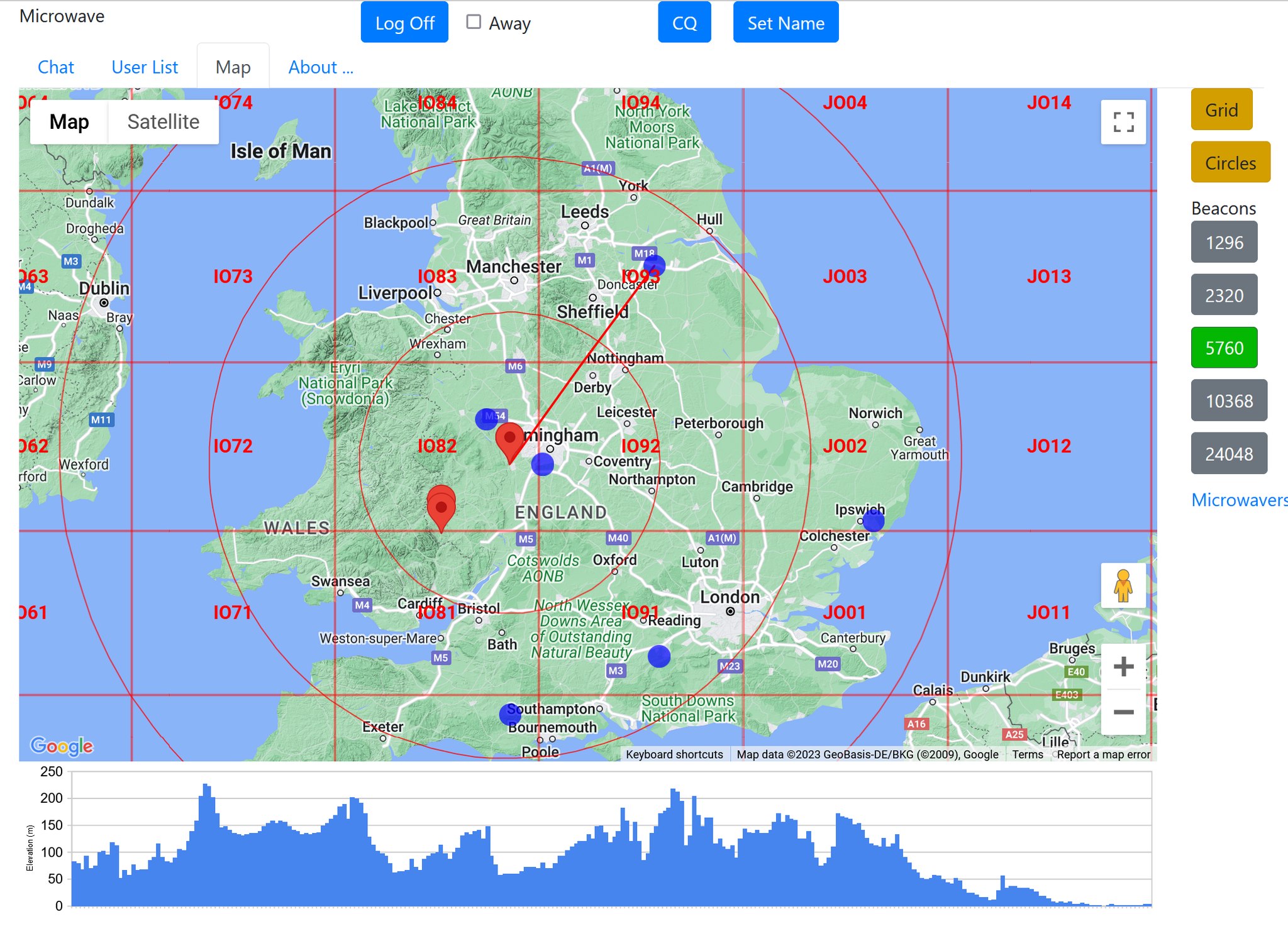Click Report a map error
The image size is (1288, 931).
1104,754
